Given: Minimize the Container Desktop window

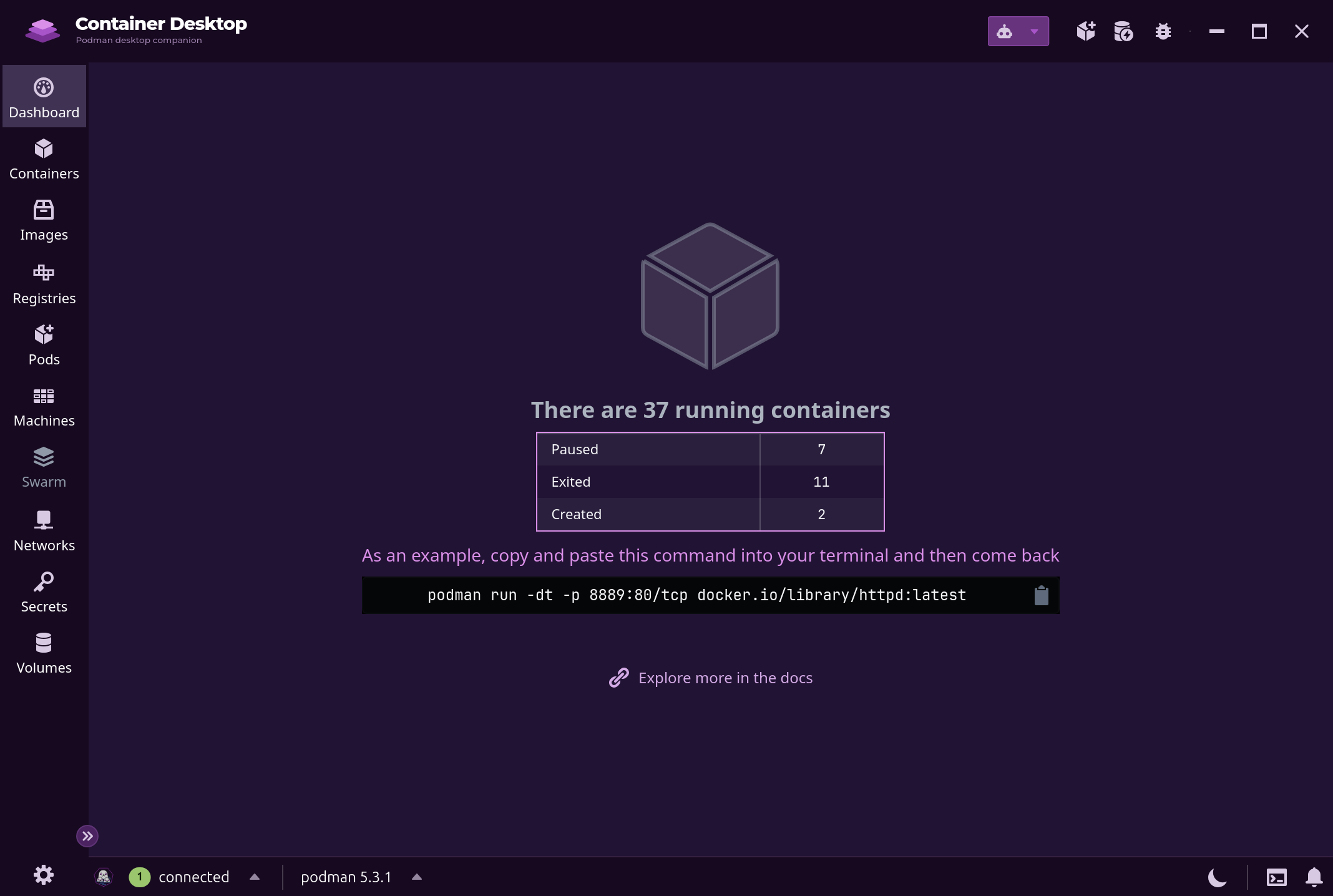Looking at the screenshot, I should coord(1217,31).
